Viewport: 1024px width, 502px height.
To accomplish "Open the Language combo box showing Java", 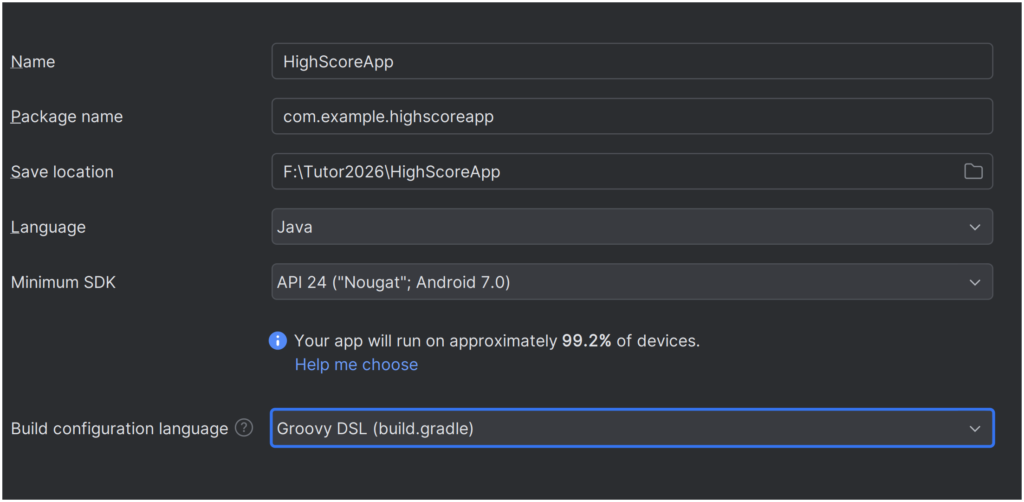I will click(x=620, y=227).
